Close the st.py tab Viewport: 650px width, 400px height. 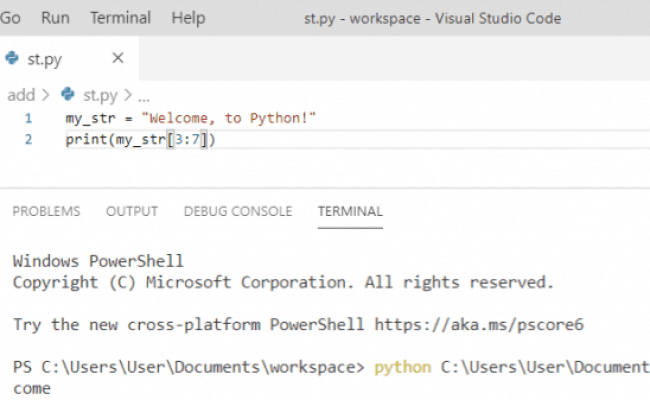pyautogui.click(x=118, y=58)
